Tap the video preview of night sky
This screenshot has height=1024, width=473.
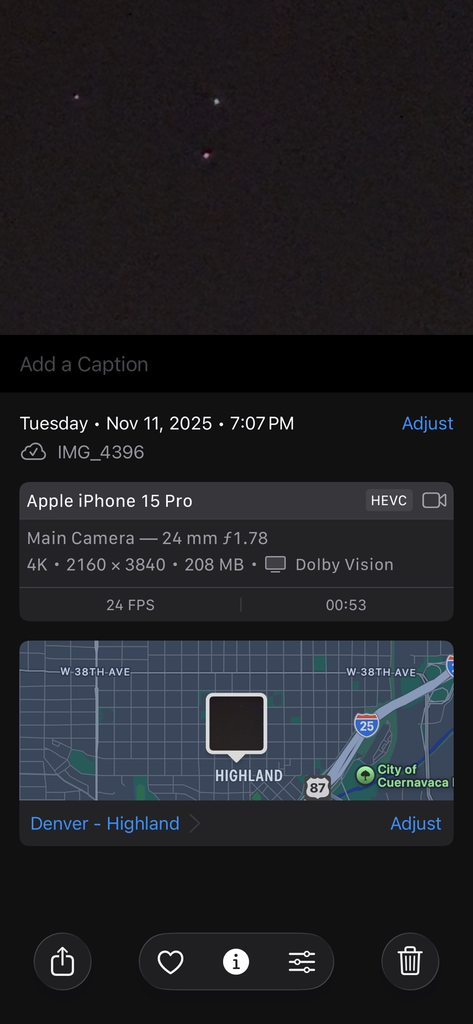(236, 167)
